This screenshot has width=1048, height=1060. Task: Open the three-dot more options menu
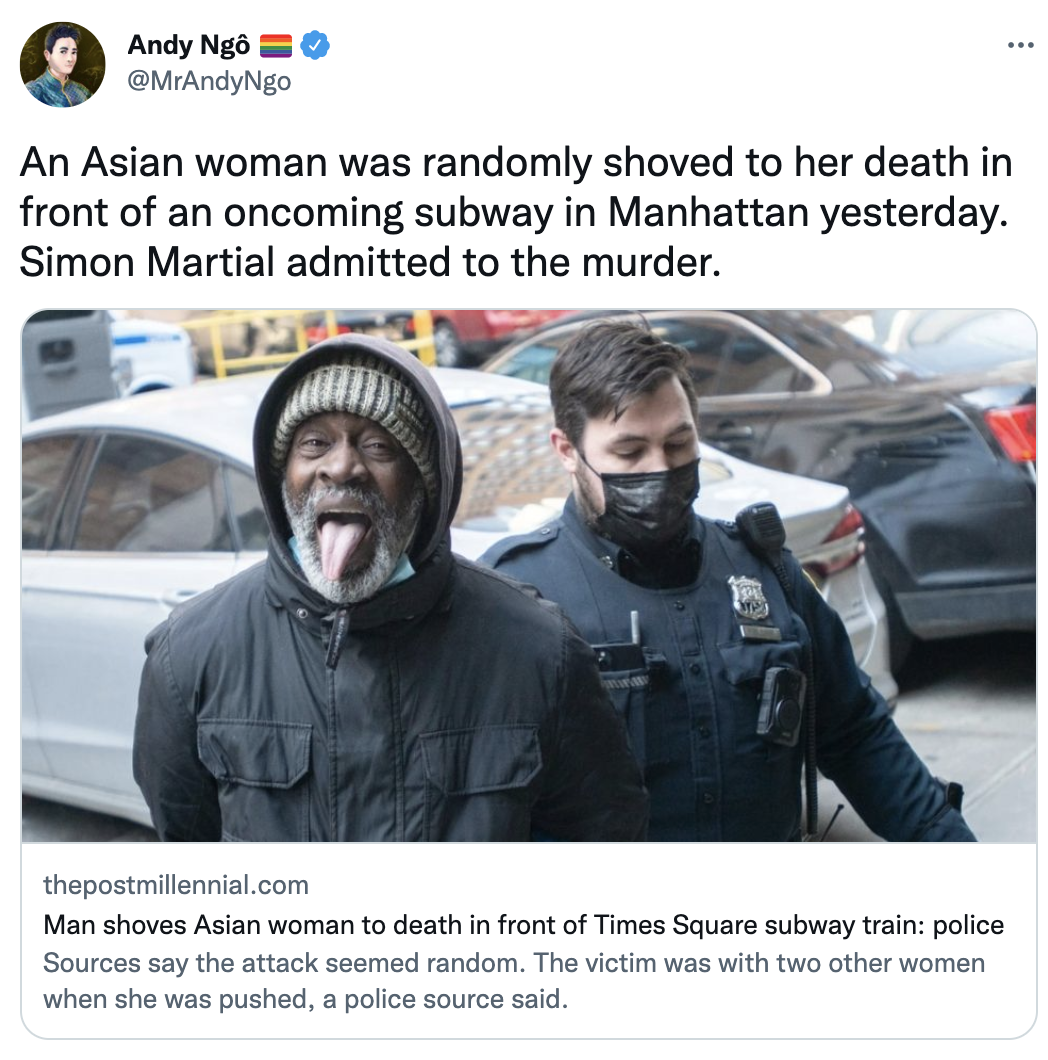tap(1020, 45)
